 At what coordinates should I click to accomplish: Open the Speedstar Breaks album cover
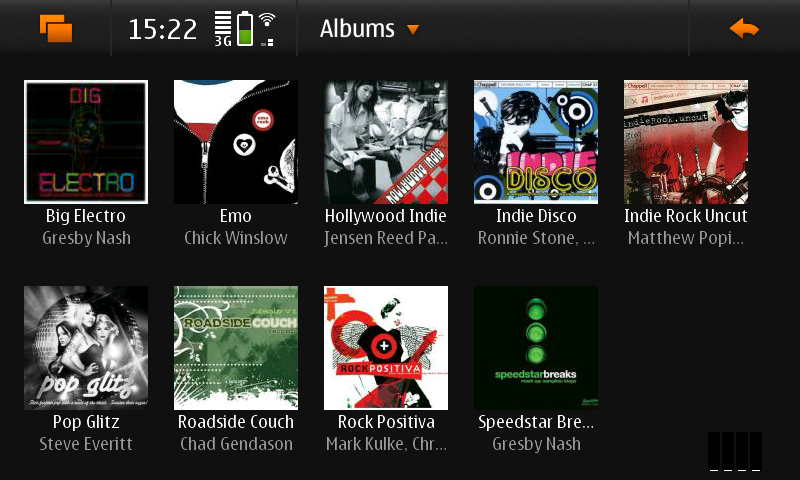(x=536, y=348)
